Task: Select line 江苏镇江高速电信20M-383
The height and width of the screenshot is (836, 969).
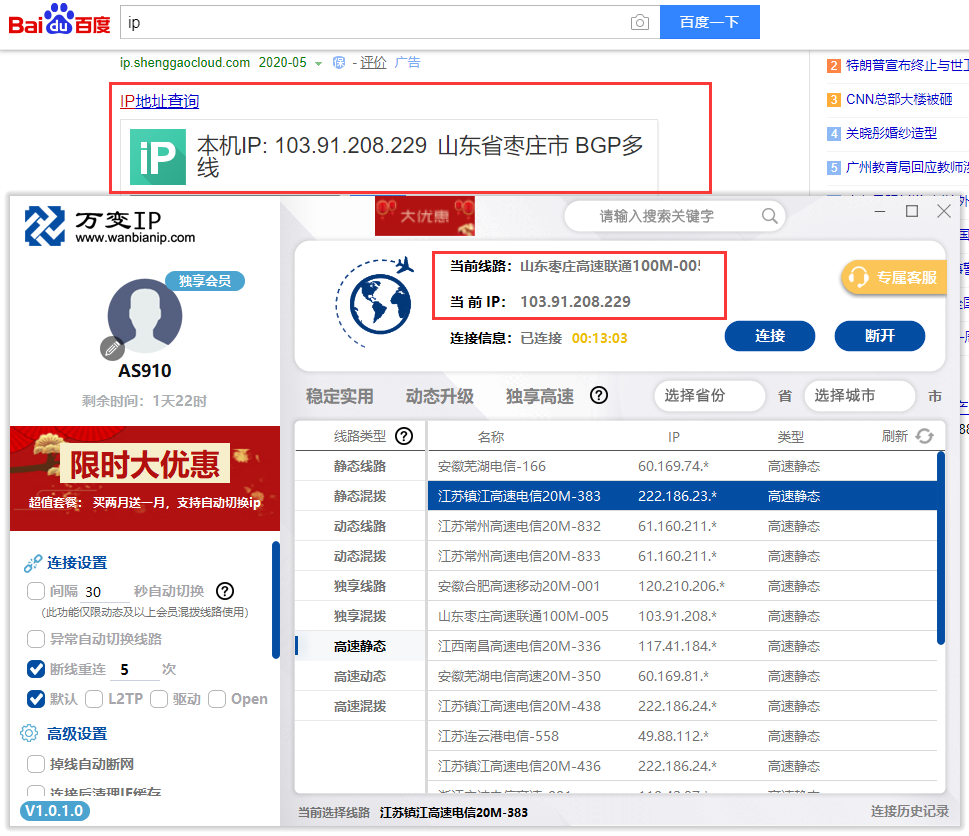Action: pyautogui.click(x=682, y=496)
